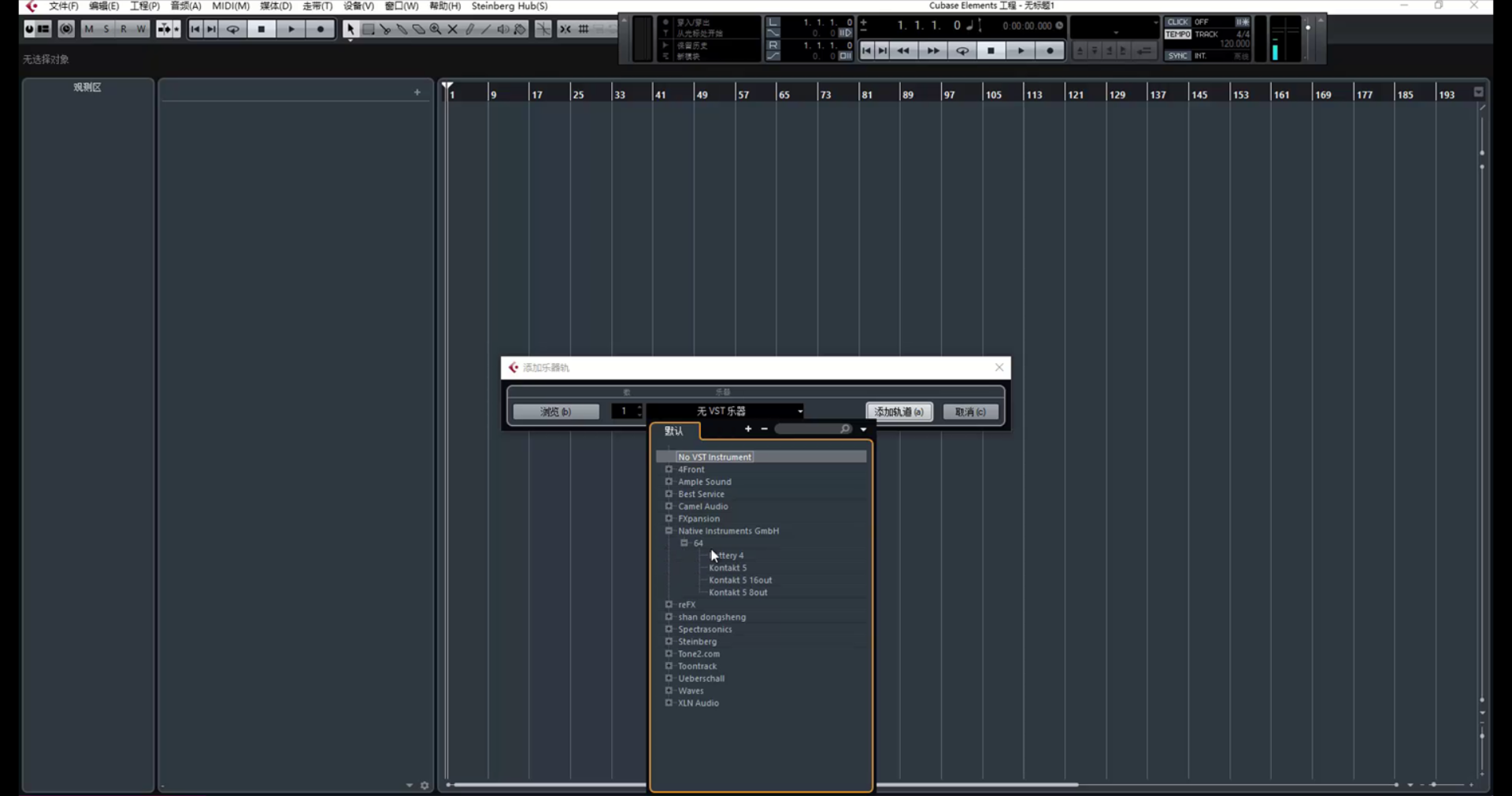Select the Erase tool
This screenshot has width=1512, height=796.
point(419,29)
